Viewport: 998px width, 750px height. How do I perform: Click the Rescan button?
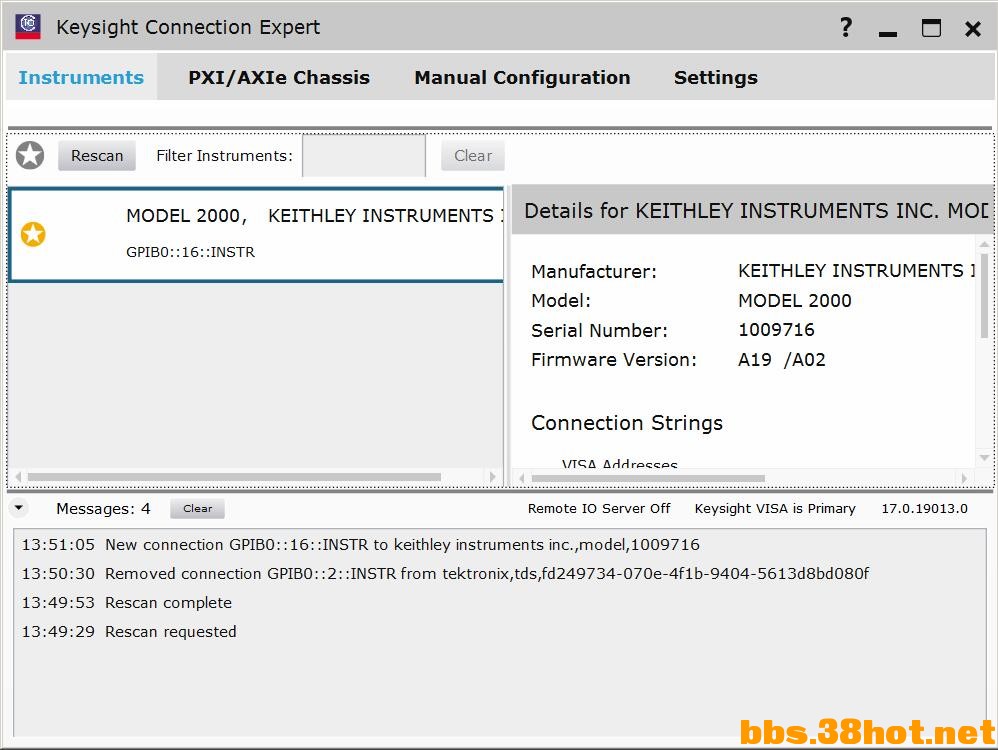tap(97, 156)
